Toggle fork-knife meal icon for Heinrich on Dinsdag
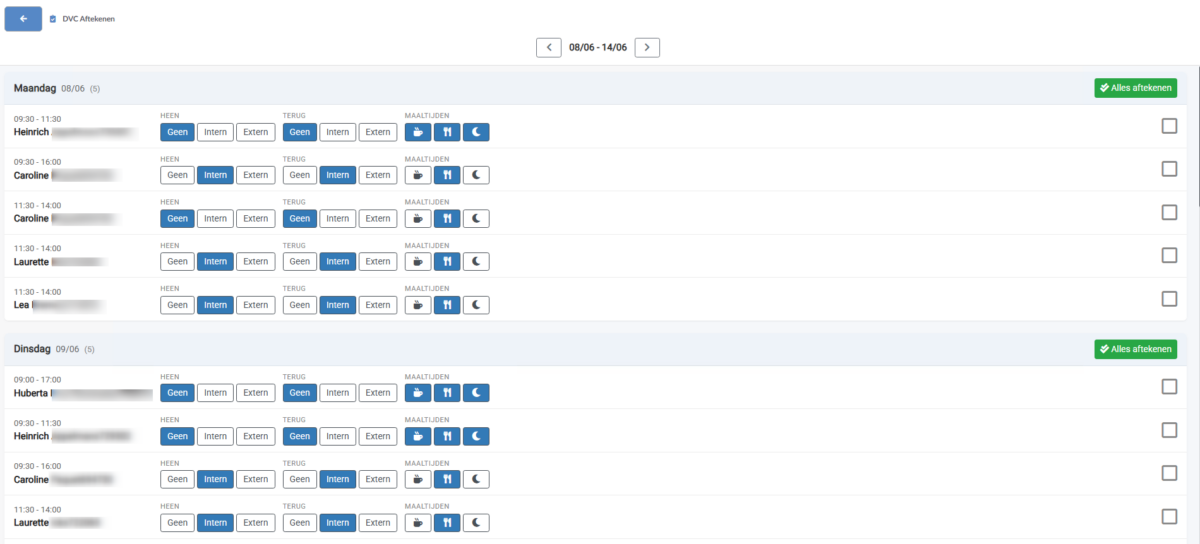This screenshot has height=544, width=1200. 447,436
